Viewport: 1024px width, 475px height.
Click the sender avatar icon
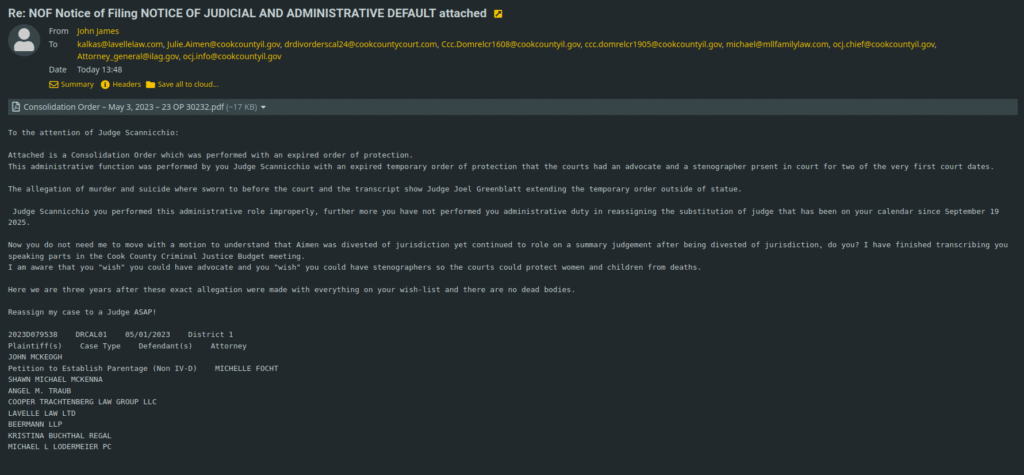(x=24, y=40)
